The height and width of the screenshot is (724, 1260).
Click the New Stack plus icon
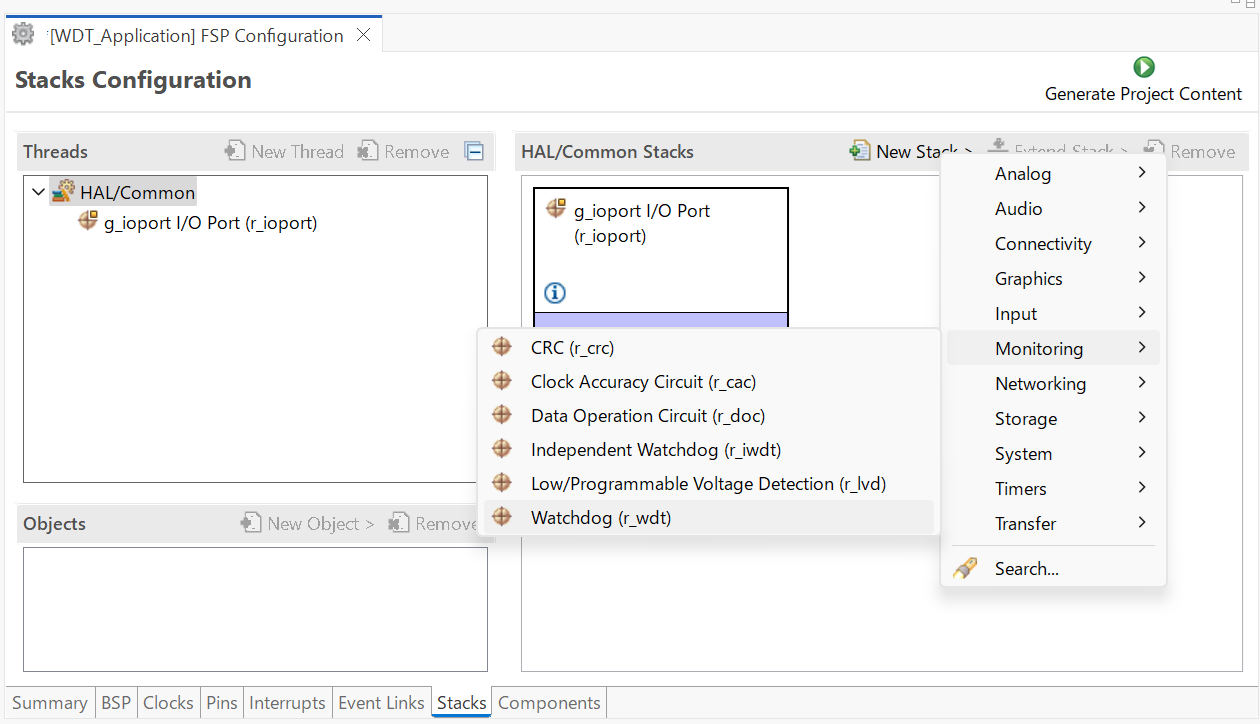[x=860, y=151]
